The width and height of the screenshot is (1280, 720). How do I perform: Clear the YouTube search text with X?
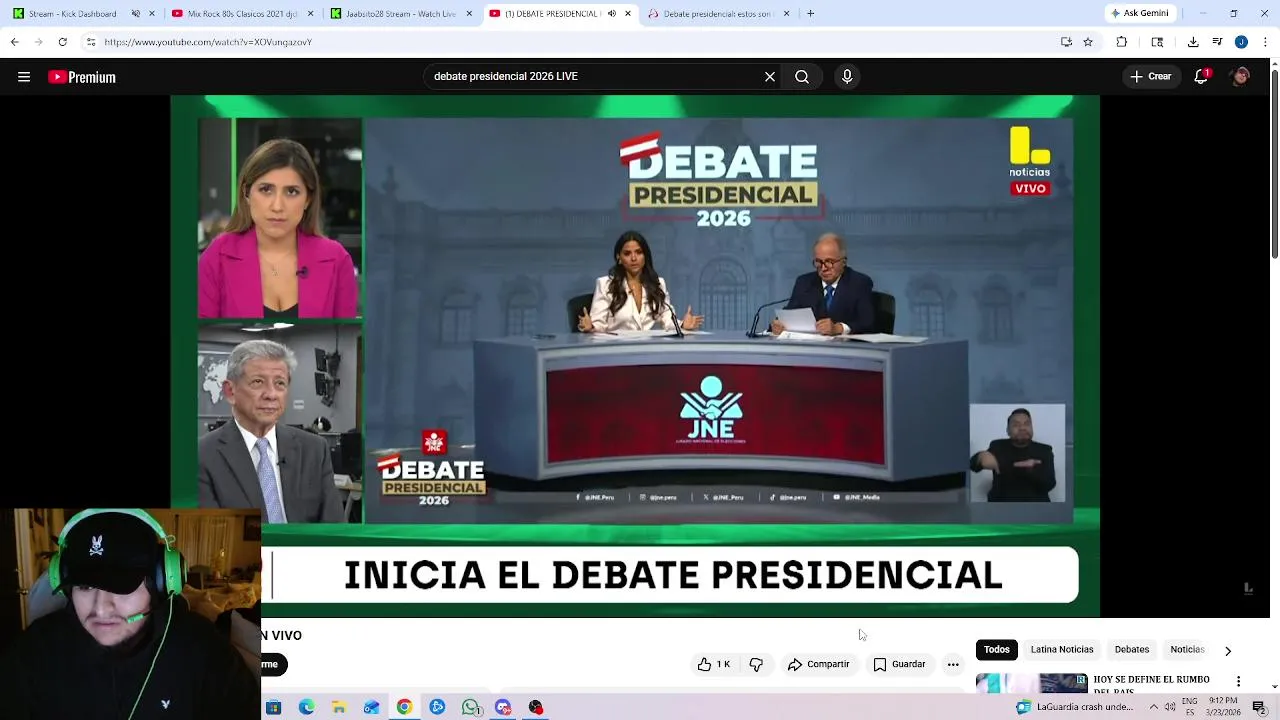(x=770, y=77)
